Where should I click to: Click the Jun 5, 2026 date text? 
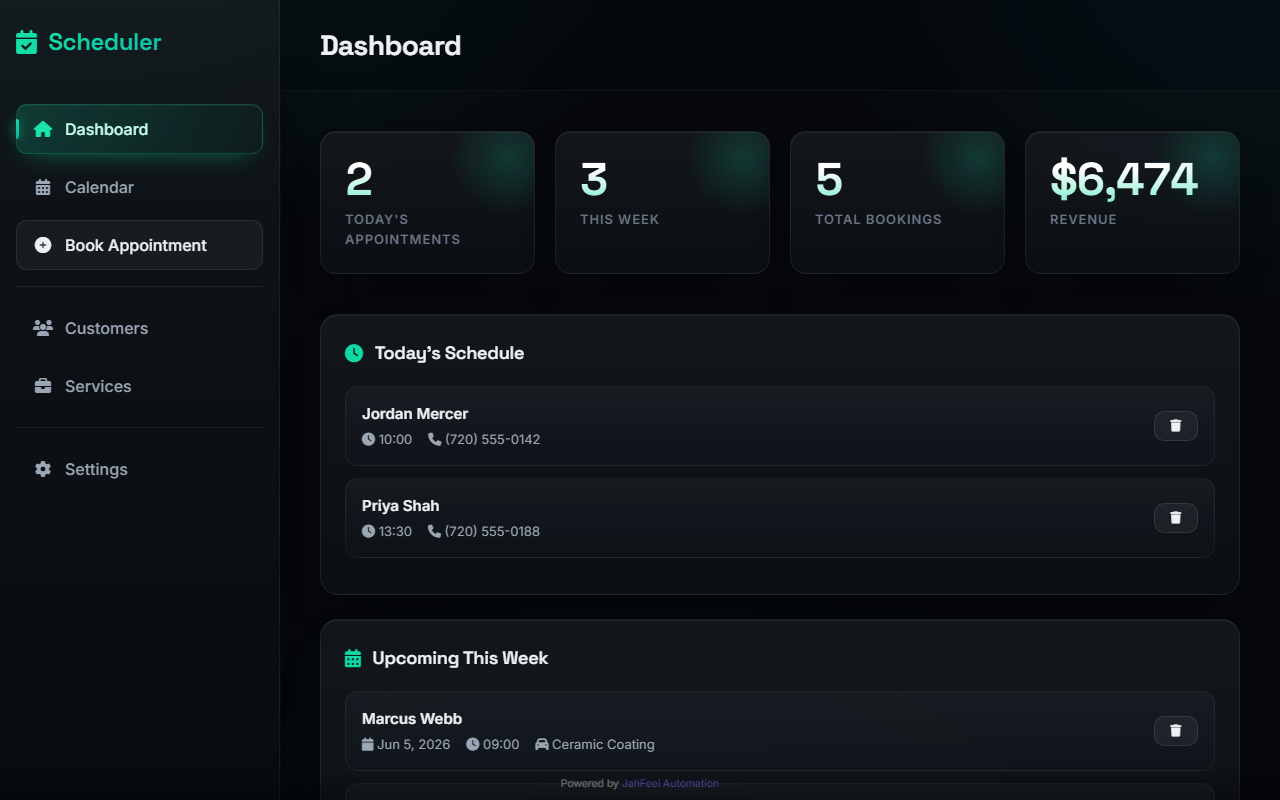[414, 744]
